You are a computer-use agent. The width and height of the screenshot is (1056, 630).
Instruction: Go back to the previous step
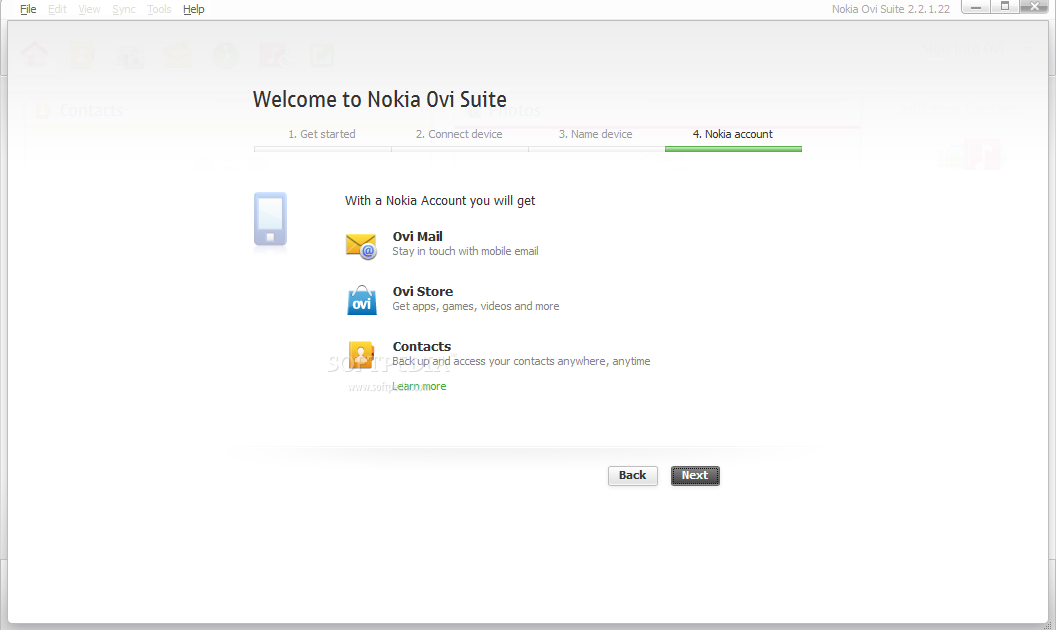[632, 476]
